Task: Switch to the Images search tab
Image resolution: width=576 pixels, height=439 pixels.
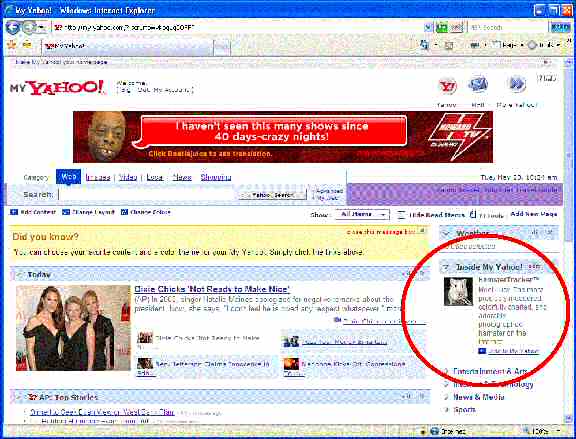Action: click(x=98, y=177)
